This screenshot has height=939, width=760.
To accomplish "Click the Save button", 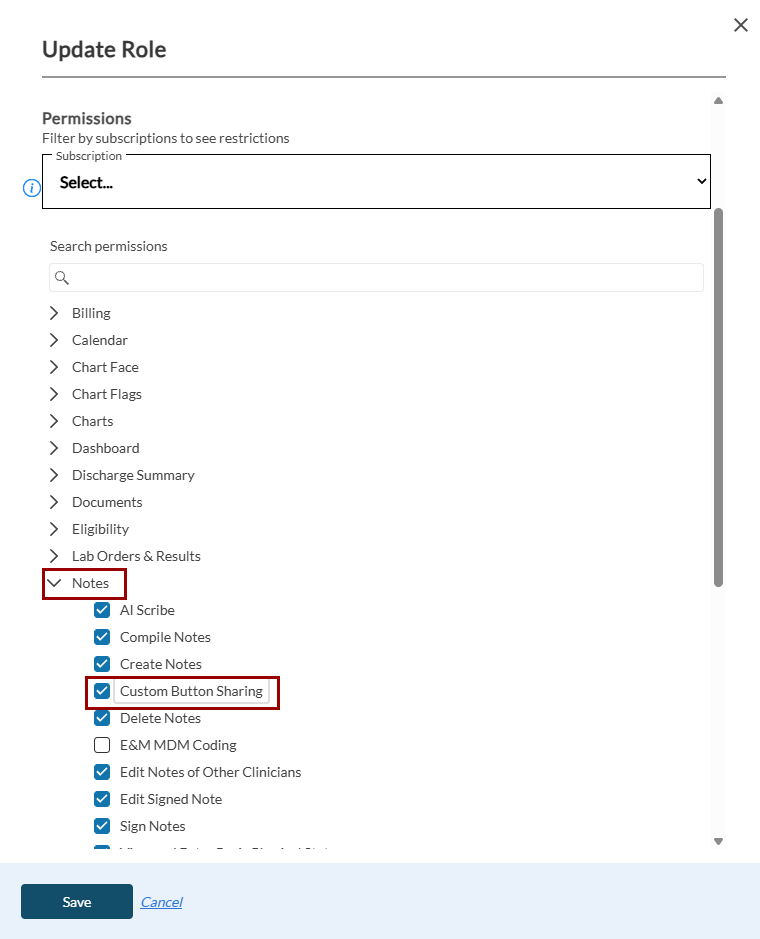I will (x=77, y=902).
